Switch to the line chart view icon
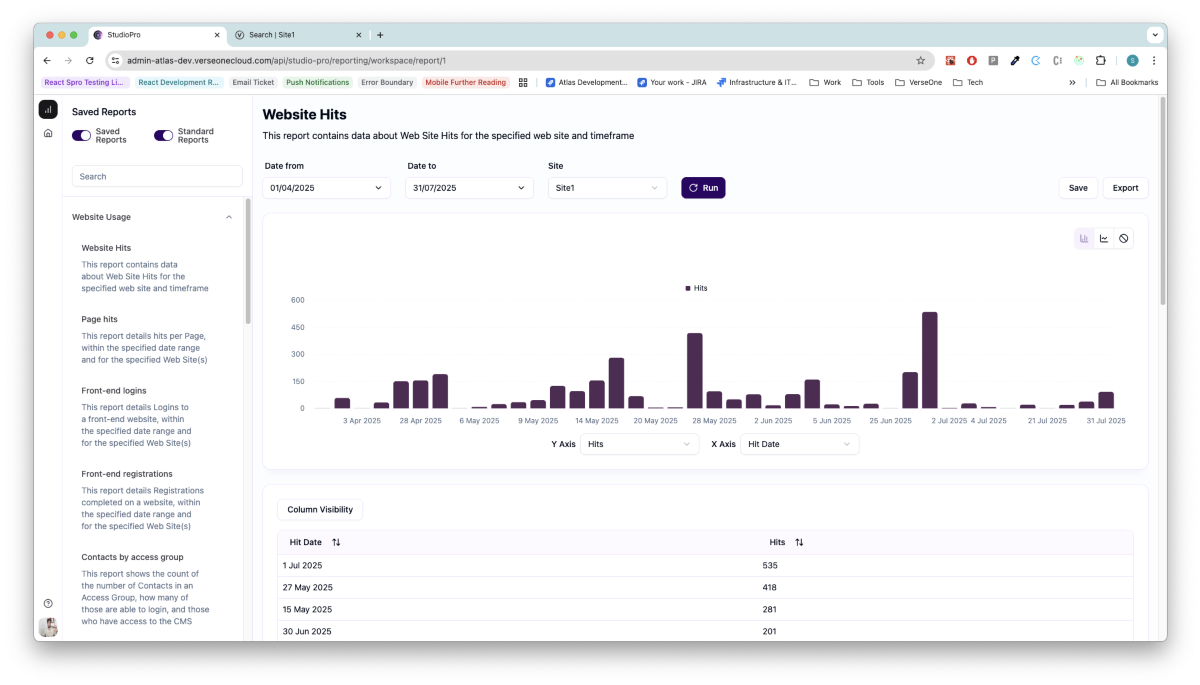This screenshot has width=1200, height=685. coord(1104,238)
